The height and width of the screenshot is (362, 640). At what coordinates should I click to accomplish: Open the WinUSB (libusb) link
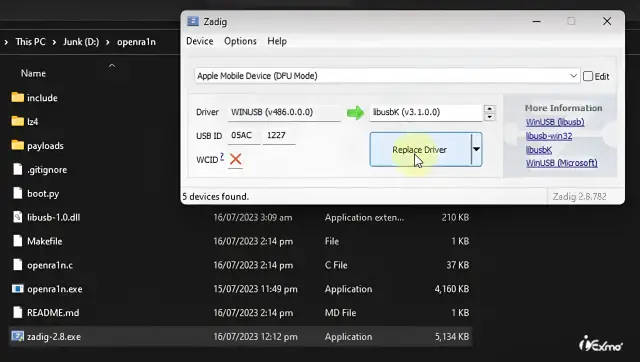(x=555, y=122)
